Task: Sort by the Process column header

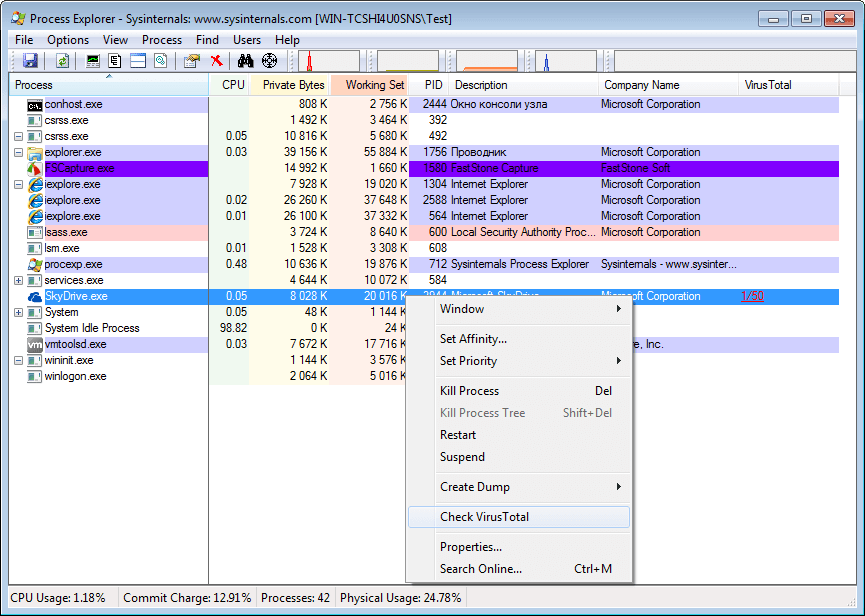Action: pyautogui.click(x=109, y=85)
